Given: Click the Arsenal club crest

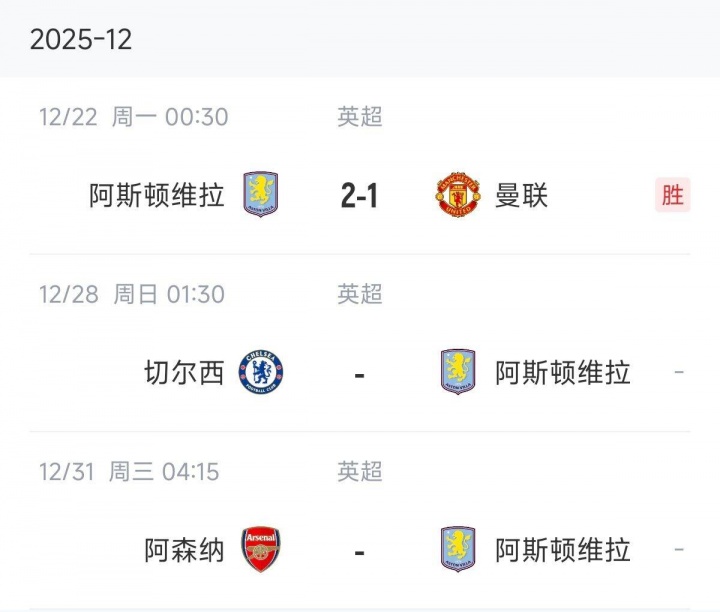Looking at the screenshot, I should [261, 549].
